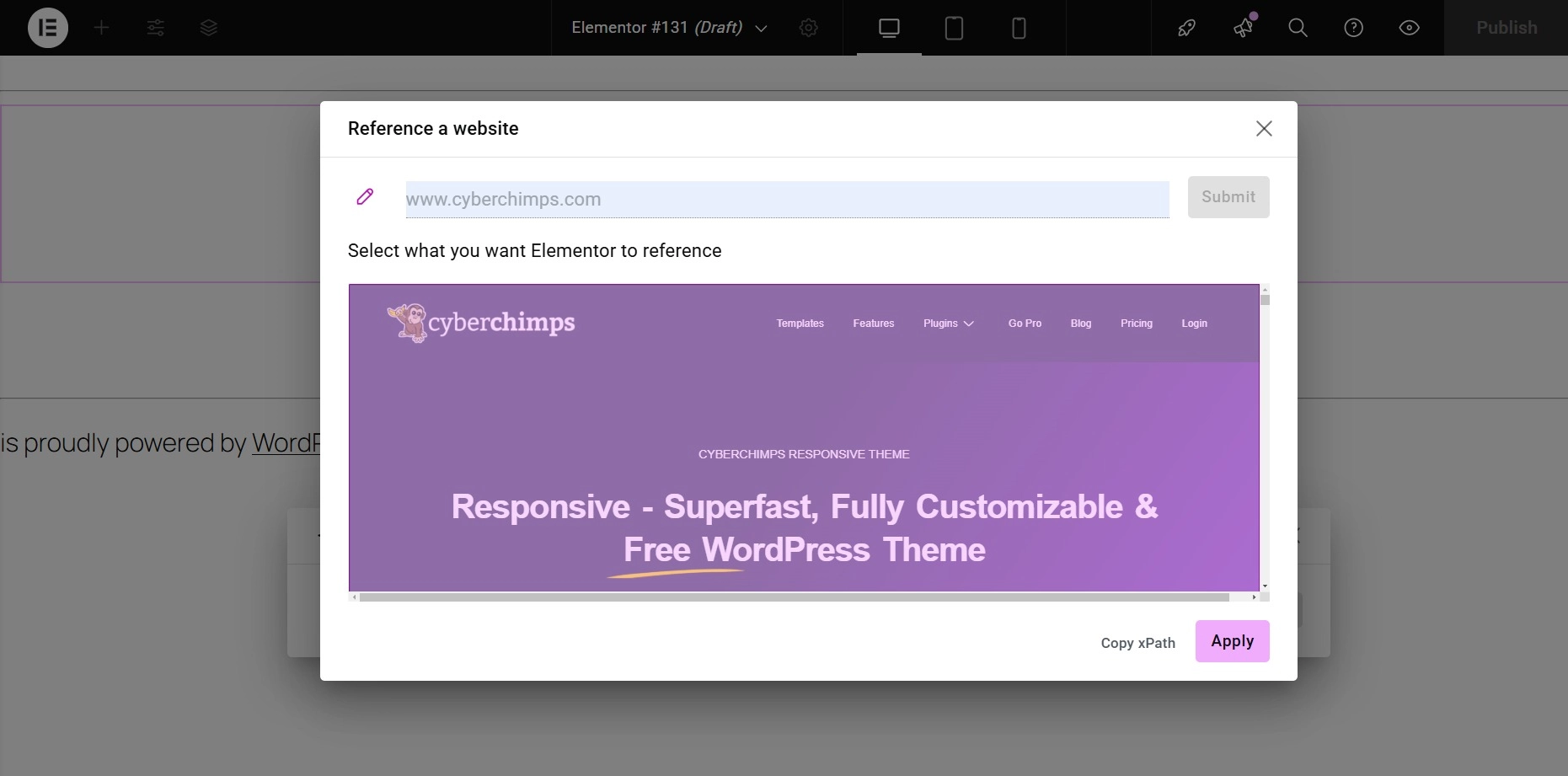Click Login link in preview navigation

[1195, 324]
